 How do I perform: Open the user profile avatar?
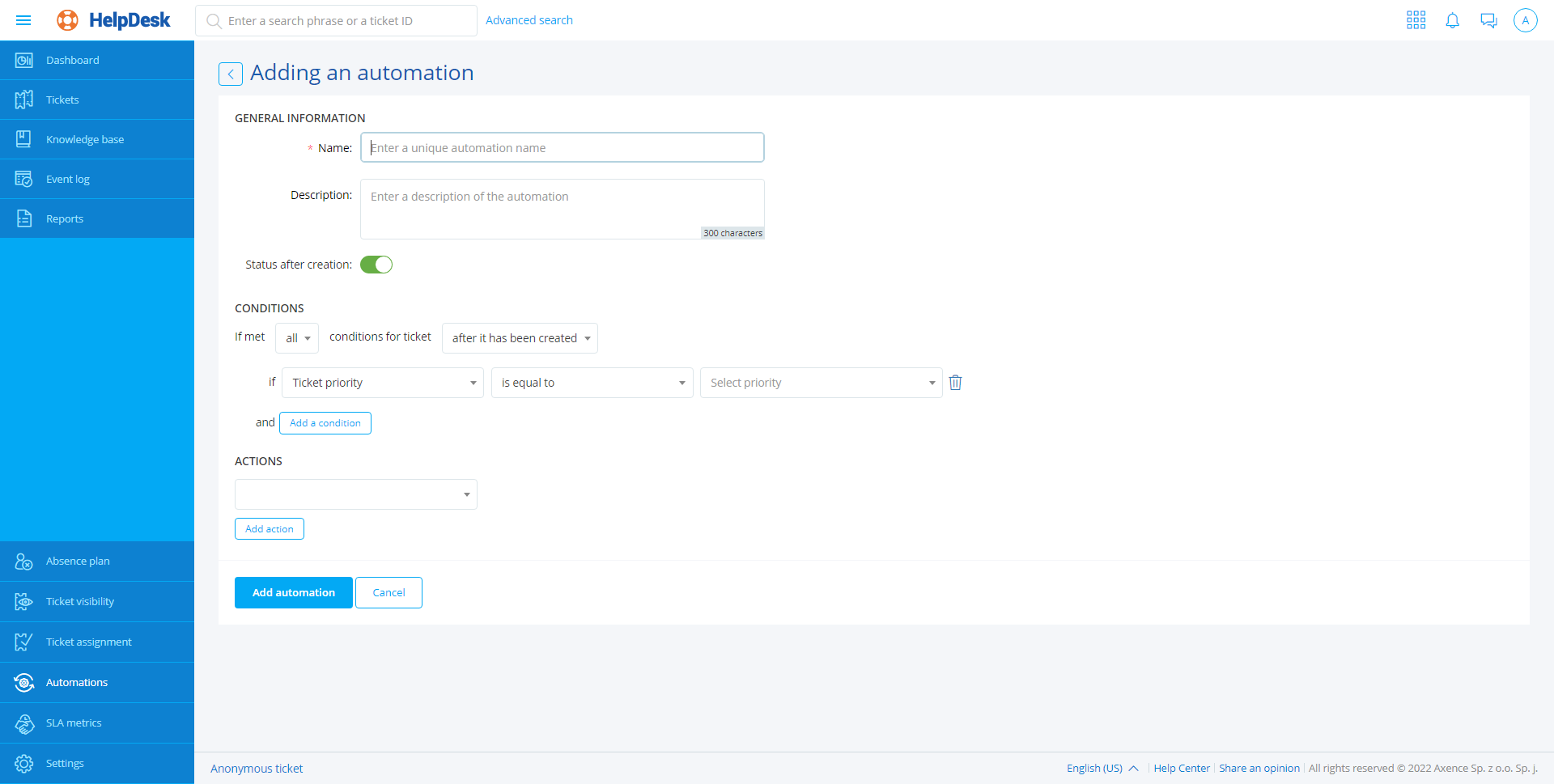pyautogui.click(x=1525, y=20)
